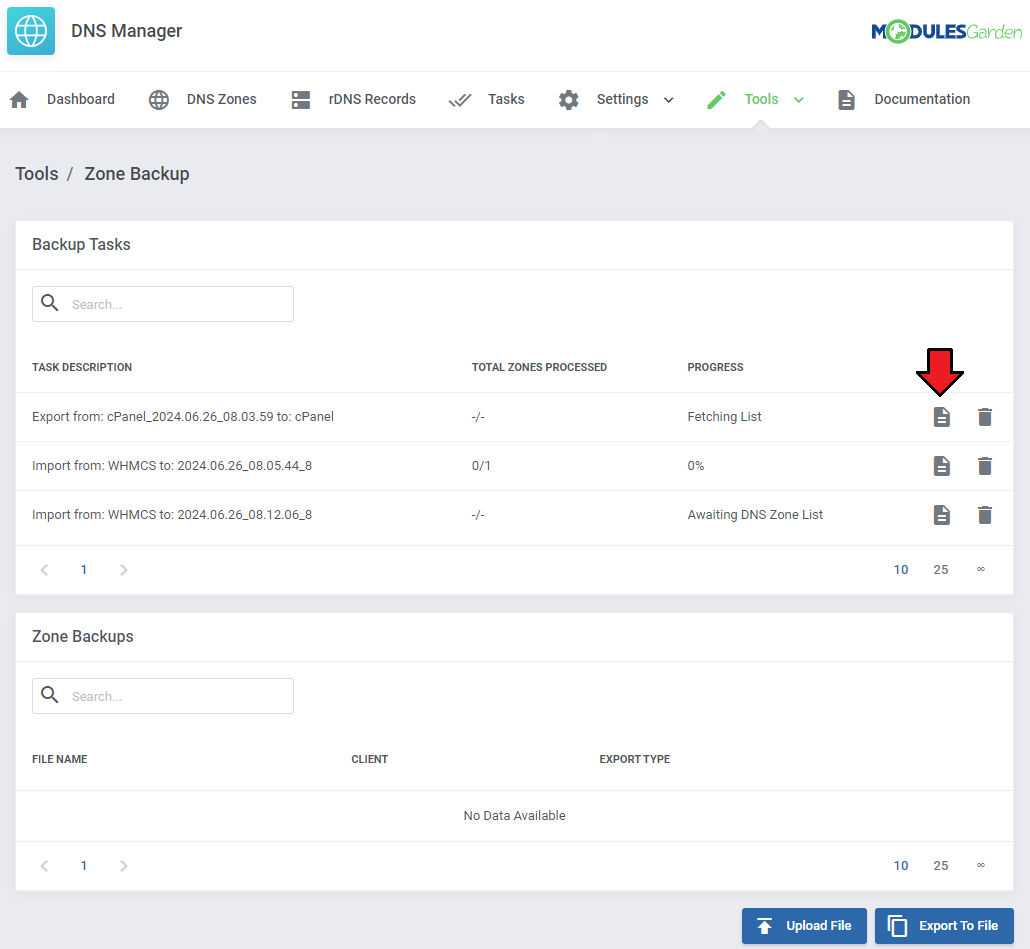Sort by File Name column header
1030x949 pixels.
tap(60, 759)
